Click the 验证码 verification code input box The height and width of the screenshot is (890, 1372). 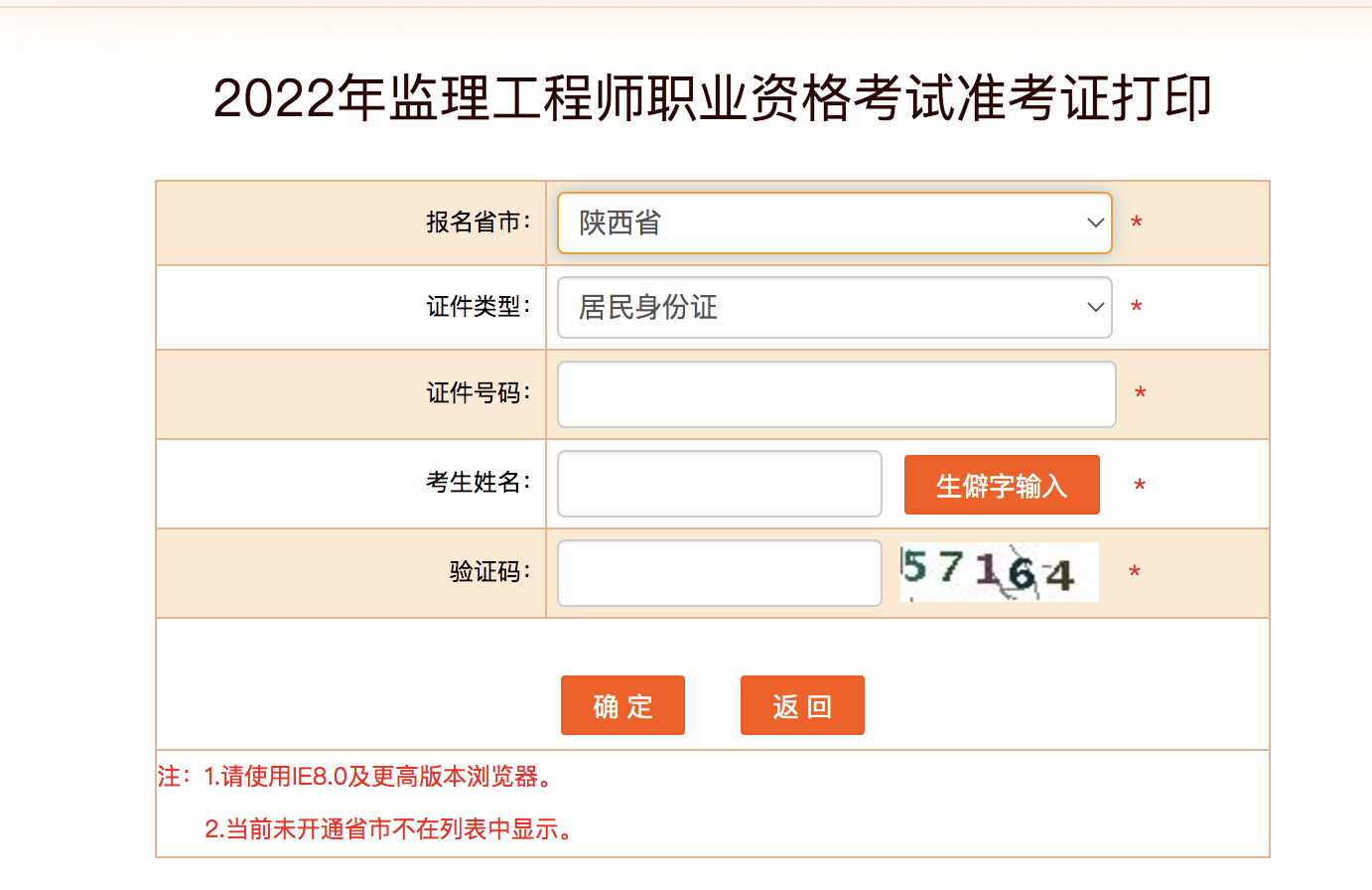(x=719, y=573)
